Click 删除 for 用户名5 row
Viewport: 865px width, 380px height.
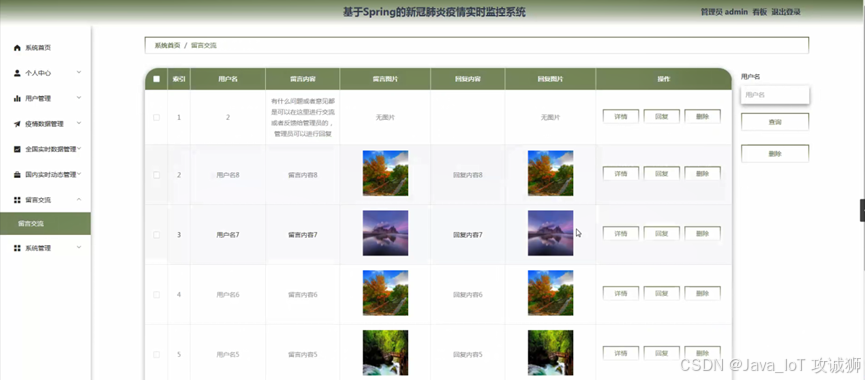tap(702, 353)
